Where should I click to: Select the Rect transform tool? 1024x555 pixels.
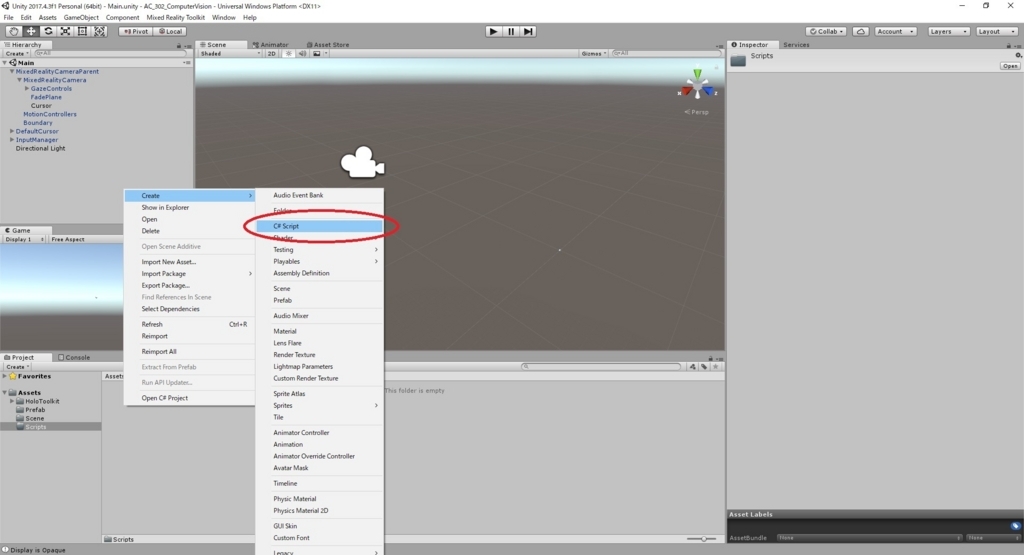click(x=82, y=31)
